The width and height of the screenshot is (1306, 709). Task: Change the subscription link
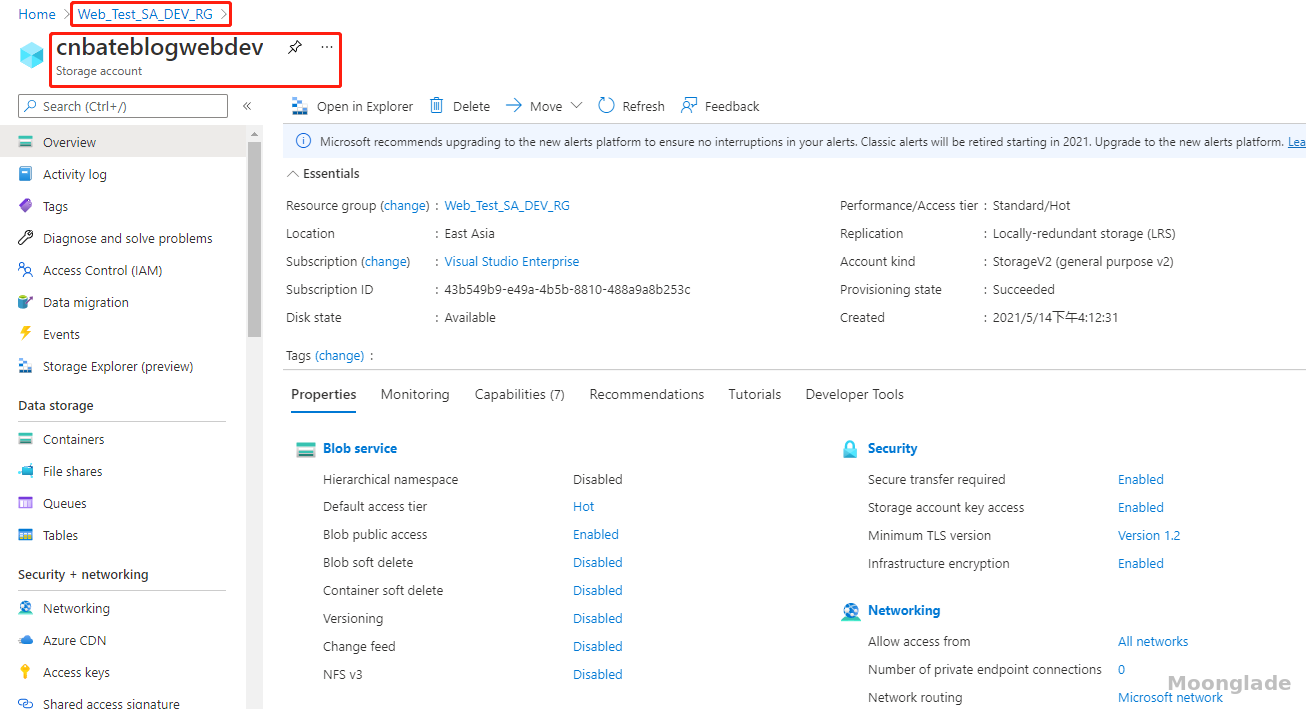click(x=386, y=261)
